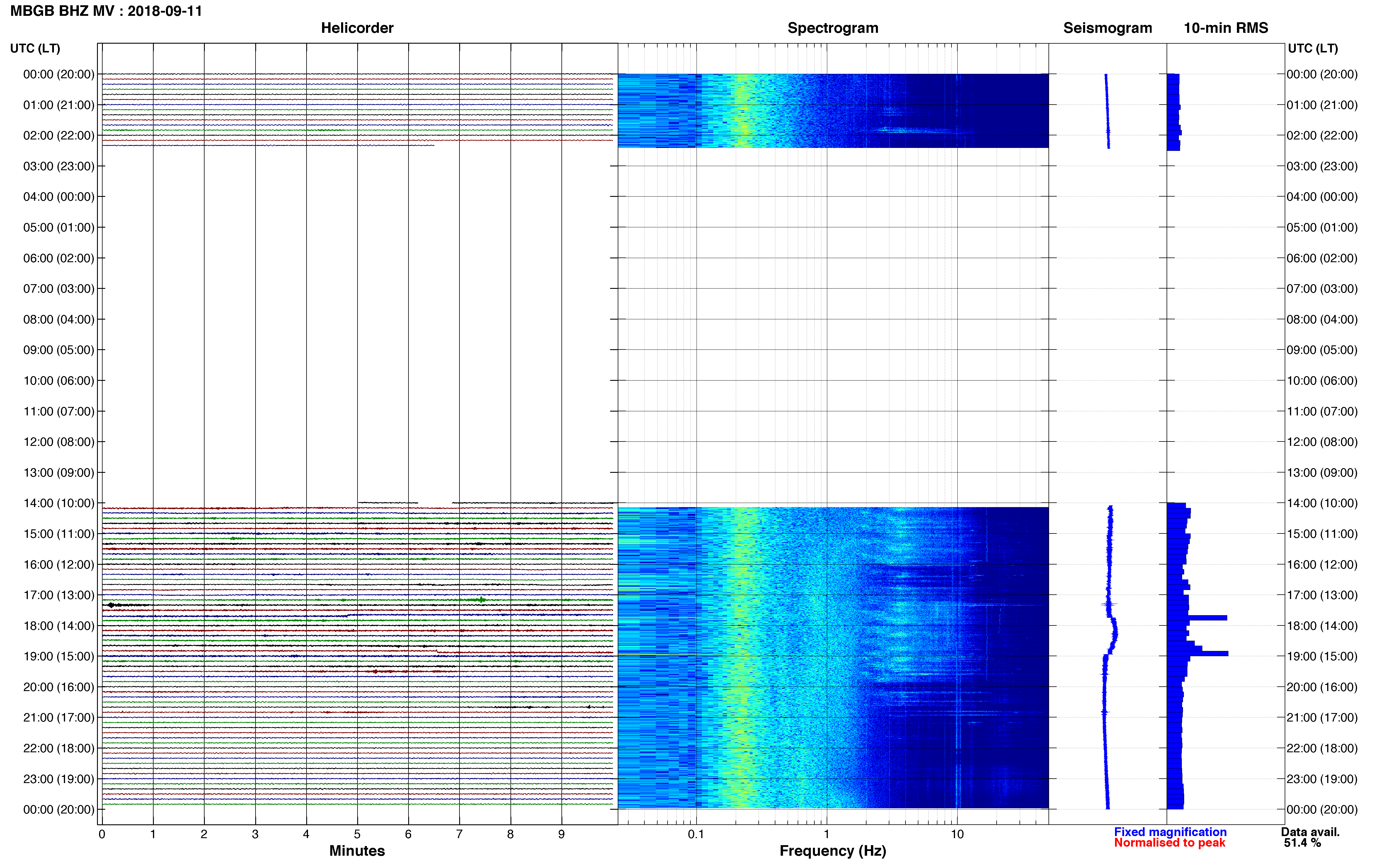
Task: Click the 'Seismogram' panel heading
Action: [x=1108, y=28]
